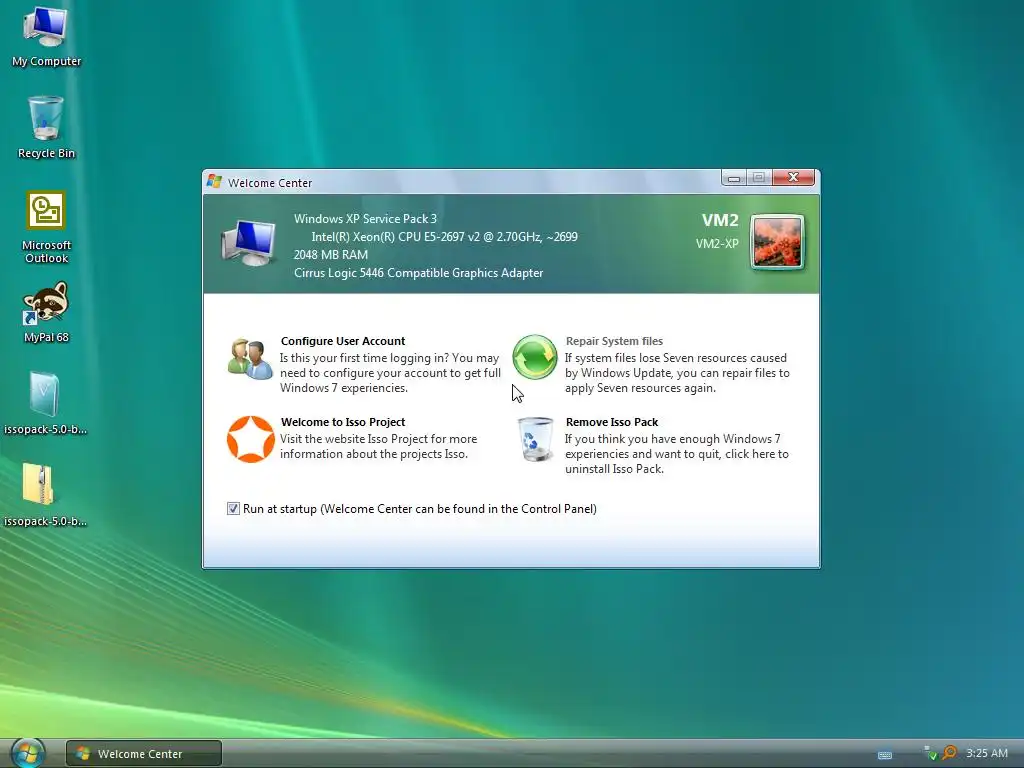Minimize the Welcome Center window

(734, 178)
